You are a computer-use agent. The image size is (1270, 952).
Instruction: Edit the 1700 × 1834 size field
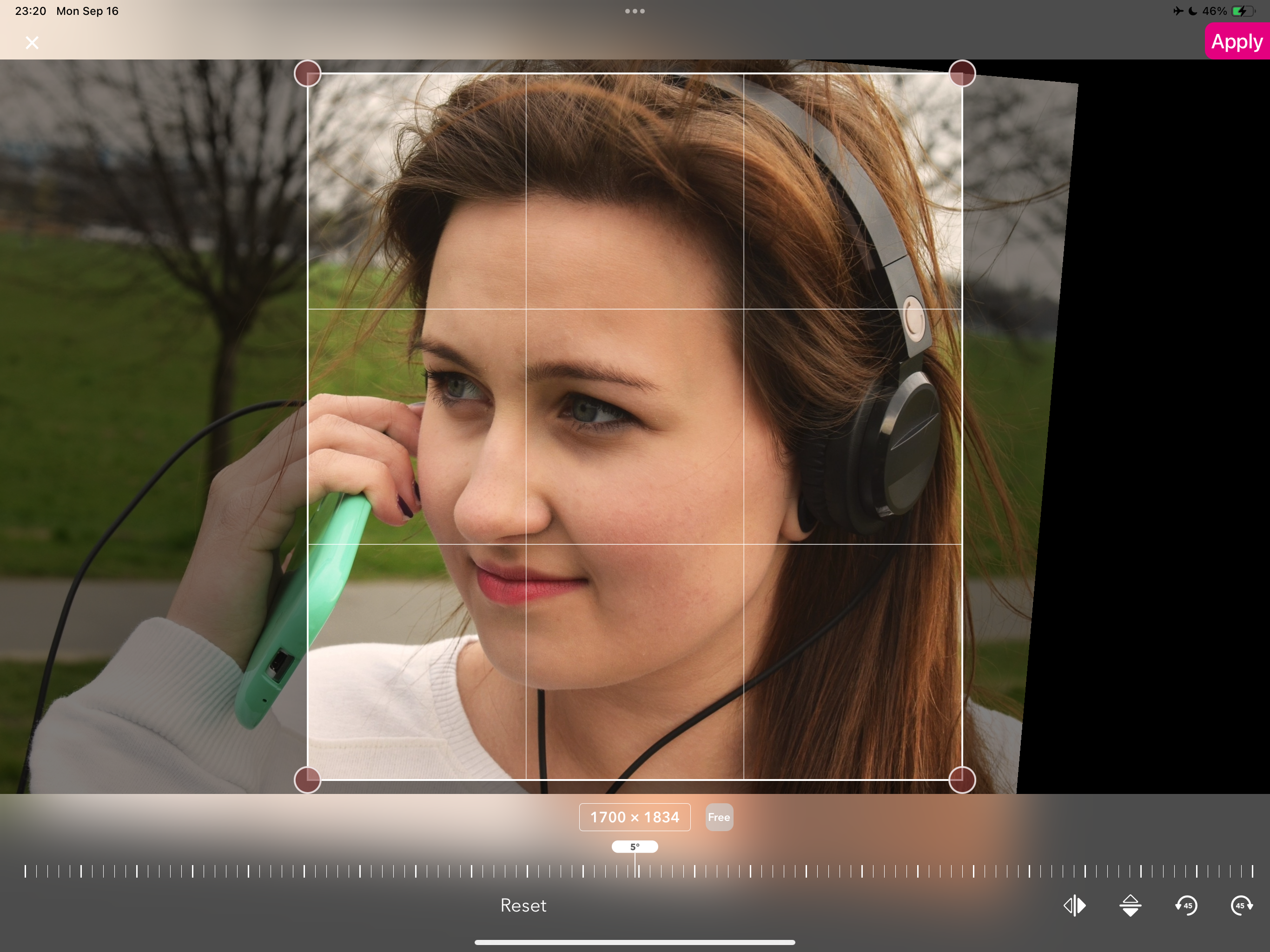(635, 817)
